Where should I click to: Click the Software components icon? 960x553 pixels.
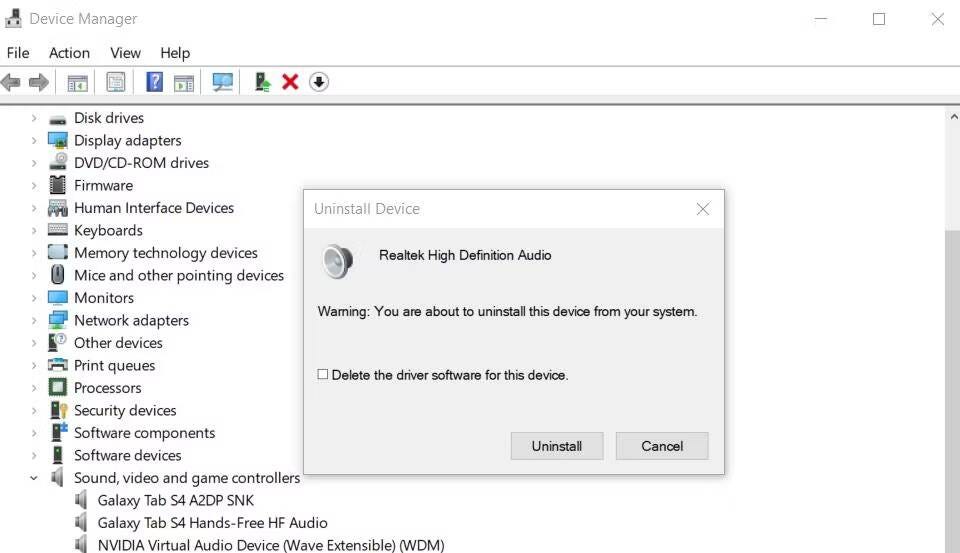click(58, 432)
